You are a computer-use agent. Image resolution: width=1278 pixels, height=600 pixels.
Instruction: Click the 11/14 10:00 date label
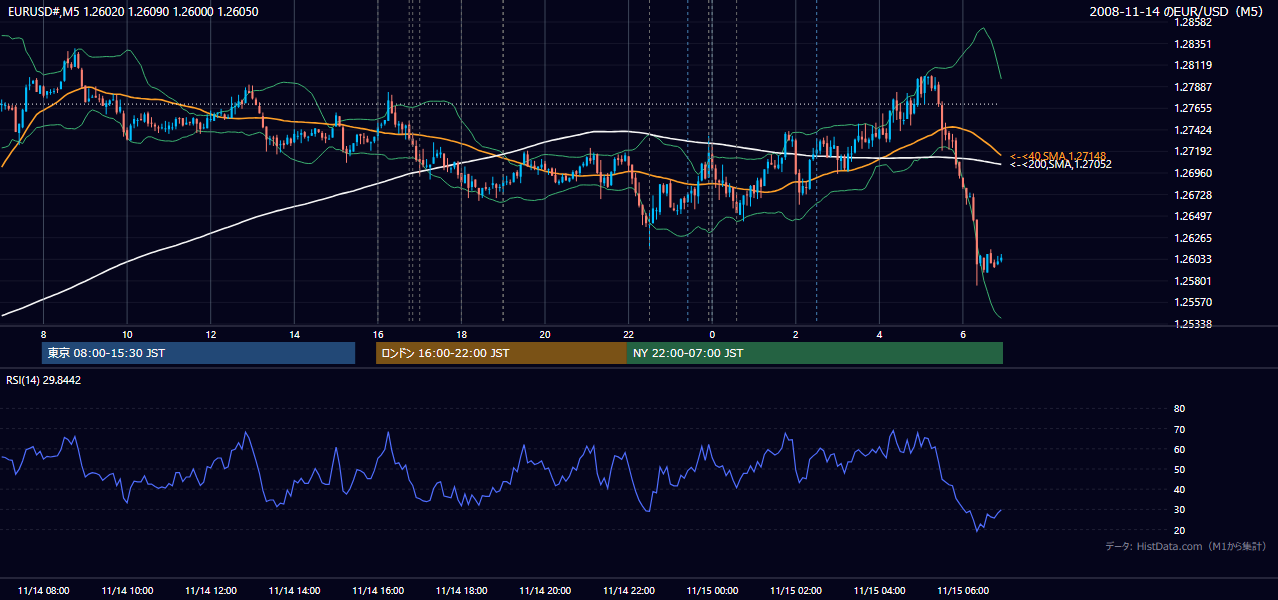click(127, 591)
